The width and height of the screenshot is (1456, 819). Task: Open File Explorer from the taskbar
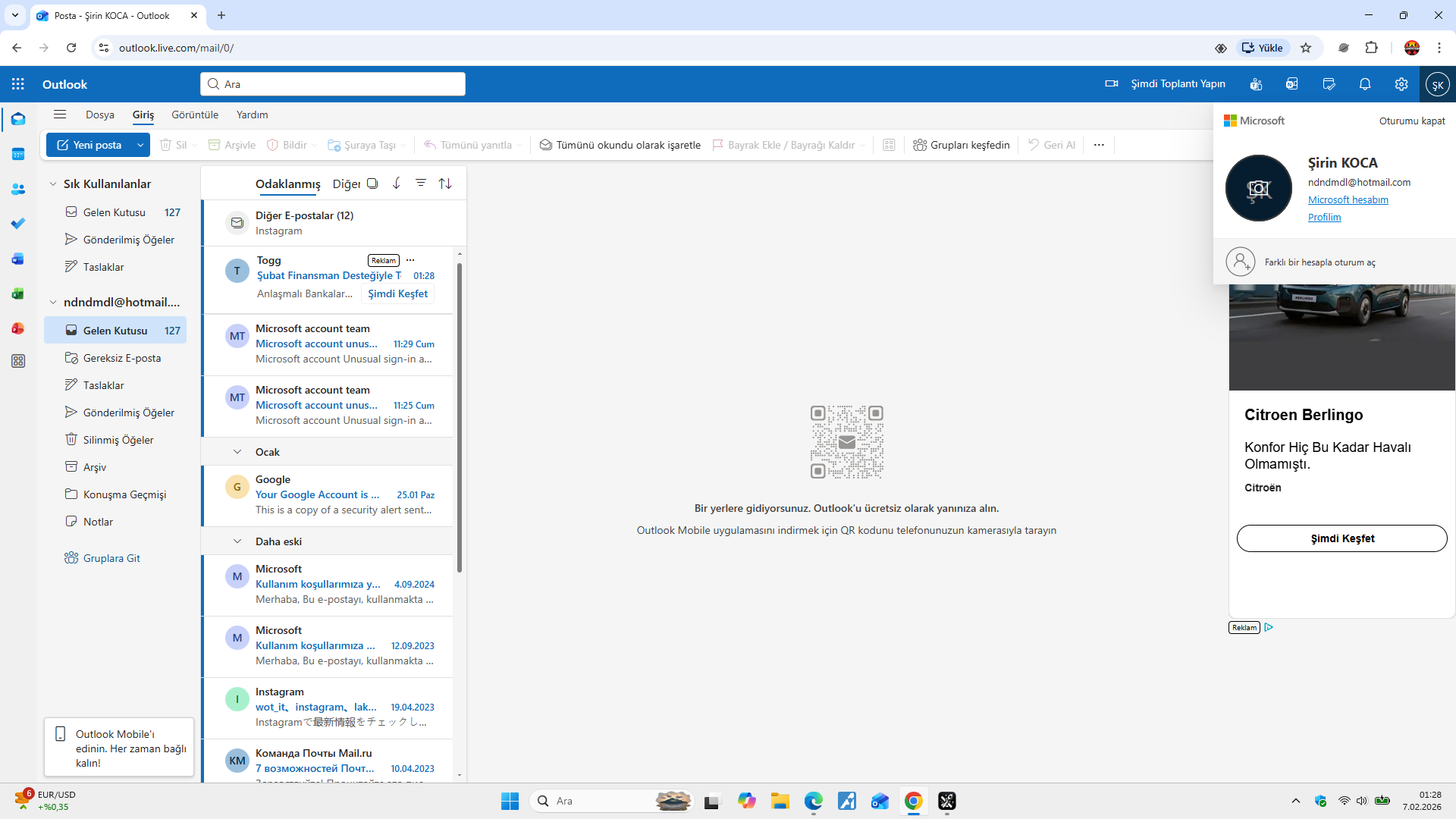coord(780,801)
